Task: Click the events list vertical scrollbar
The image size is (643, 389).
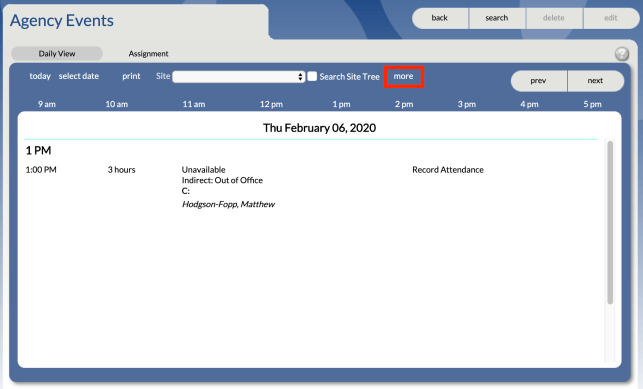Action: tap(610, 222)
